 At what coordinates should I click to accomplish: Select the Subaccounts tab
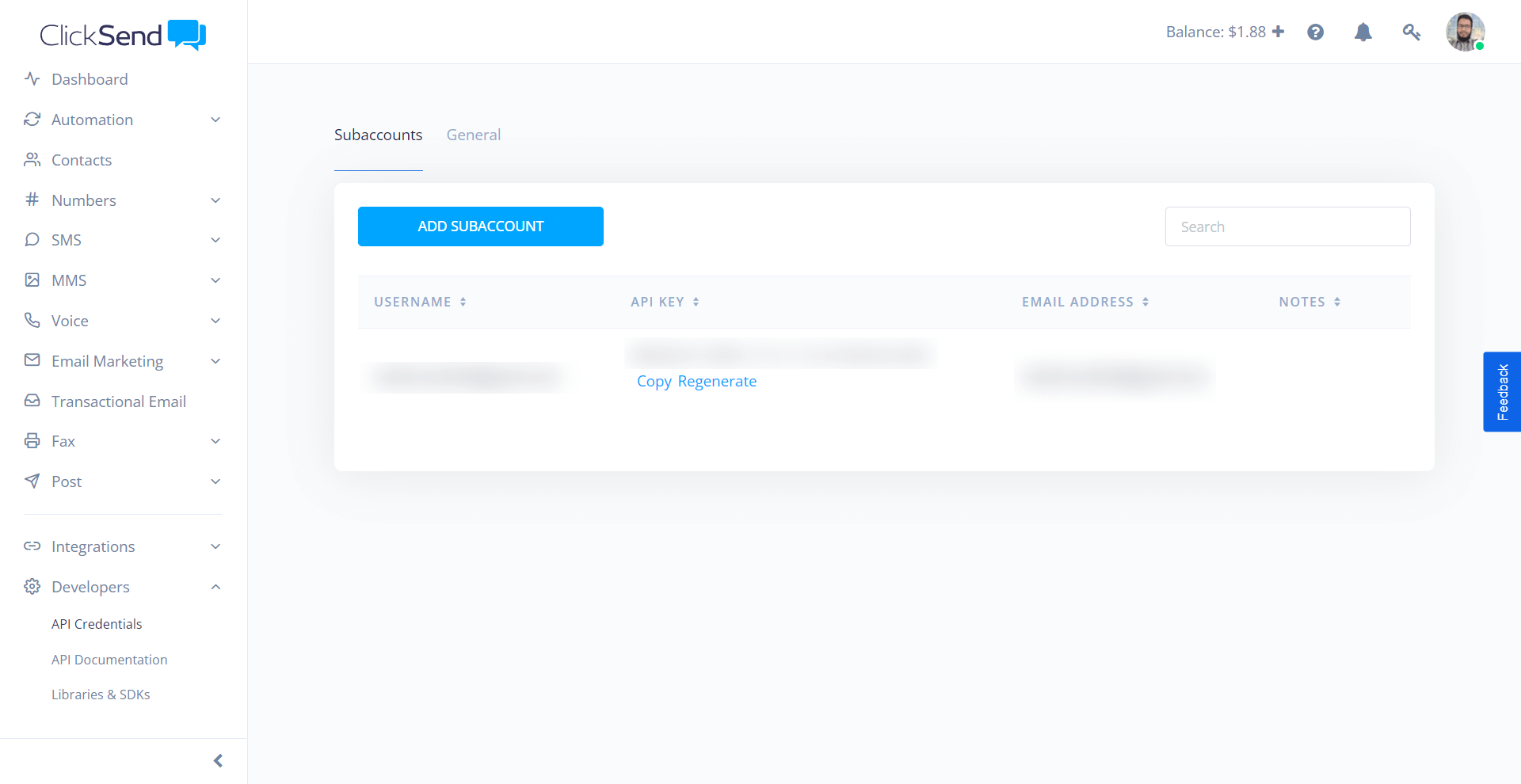[x=378, y=135]
